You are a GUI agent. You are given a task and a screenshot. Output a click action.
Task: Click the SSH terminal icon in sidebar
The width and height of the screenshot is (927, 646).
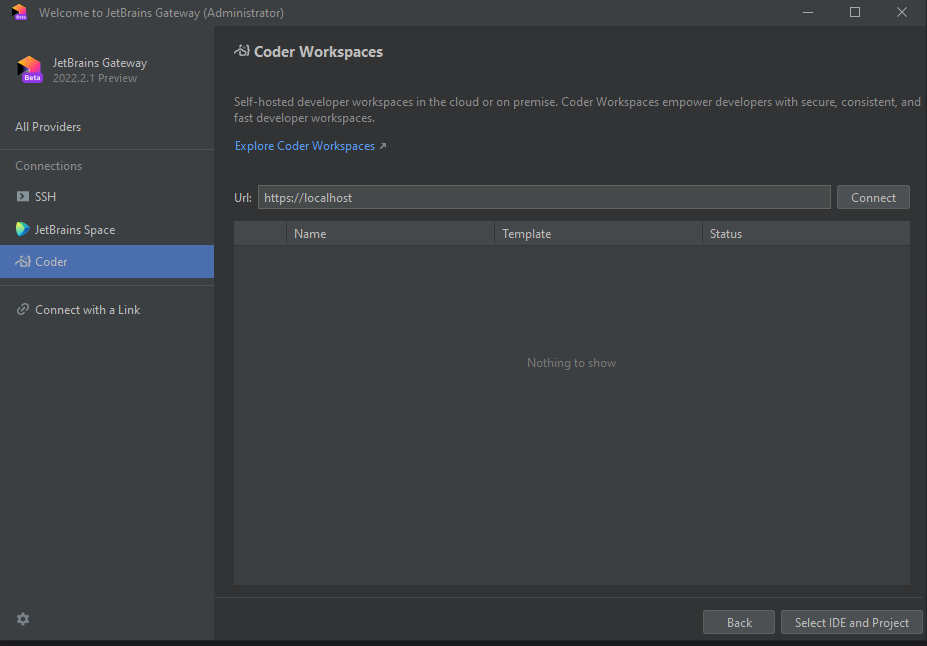tap(22, 196)
